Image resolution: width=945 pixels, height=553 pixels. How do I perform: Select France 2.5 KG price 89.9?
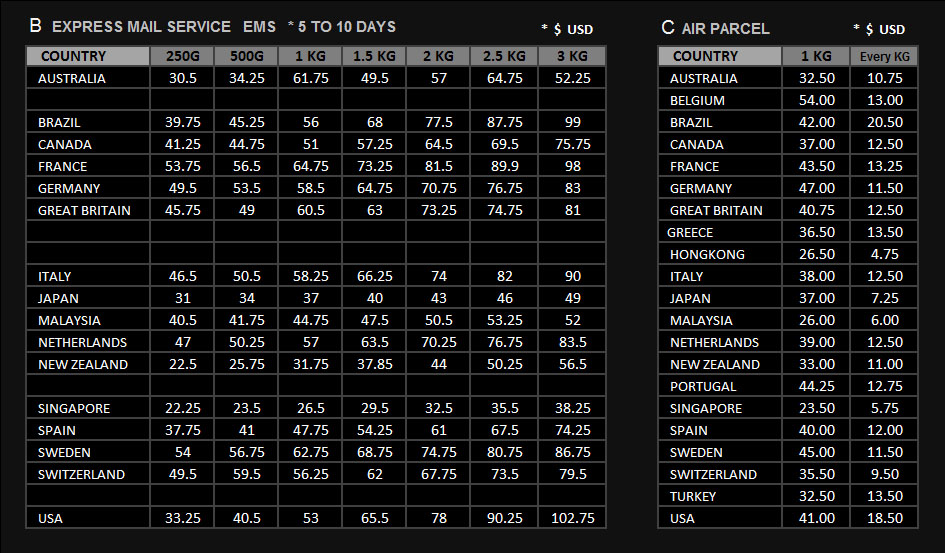click(x=504, y=166)
